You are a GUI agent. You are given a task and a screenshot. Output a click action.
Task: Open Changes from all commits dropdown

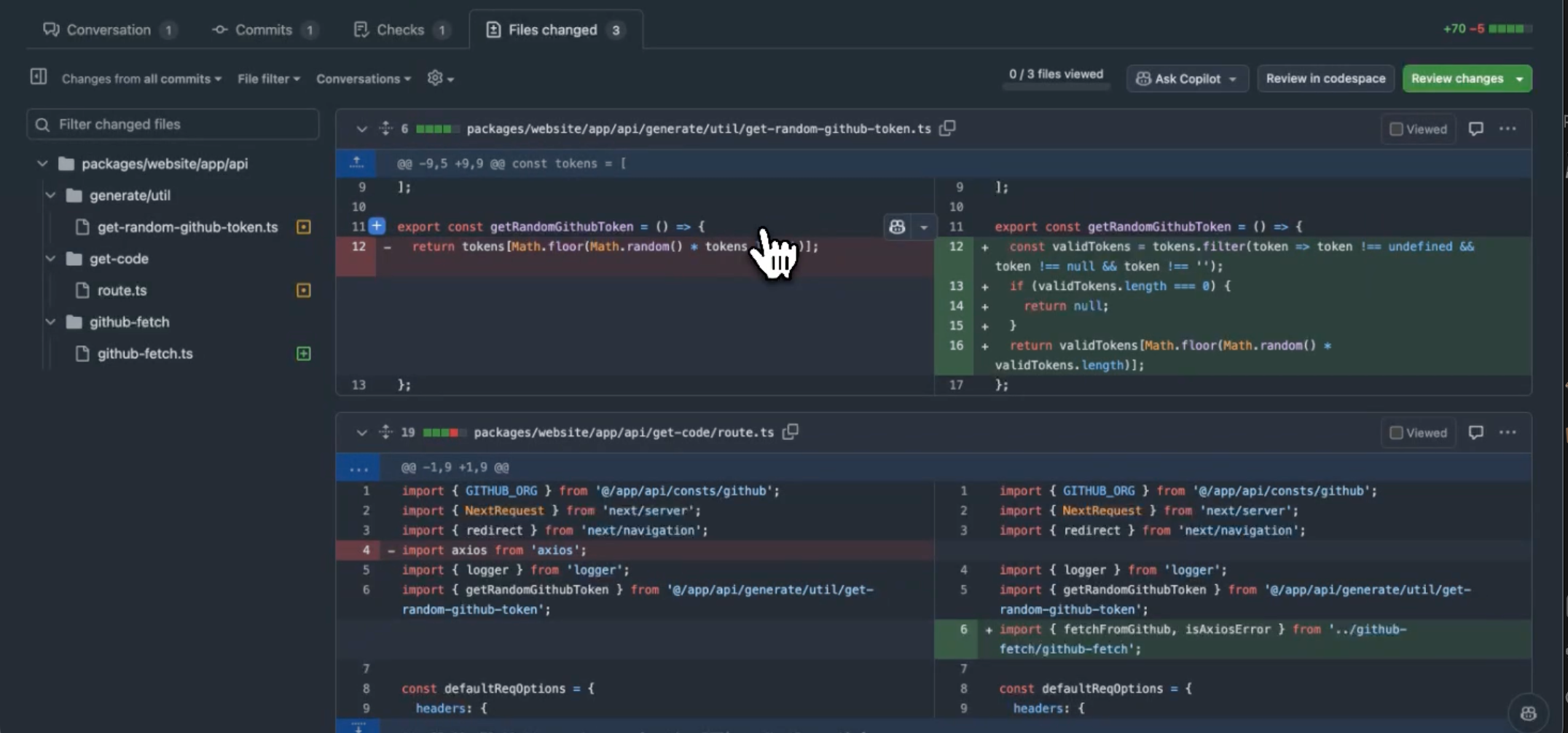(x=141, y=79)
